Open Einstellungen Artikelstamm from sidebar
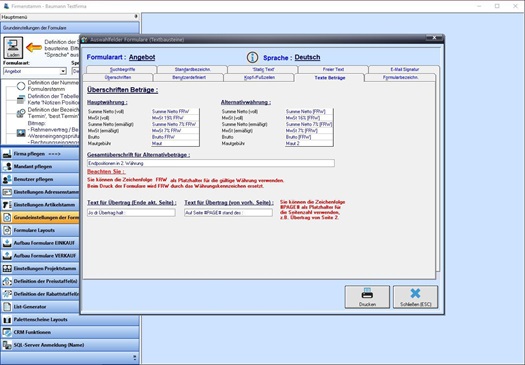This screenshot has height=365, width=525. click(40, 205)
